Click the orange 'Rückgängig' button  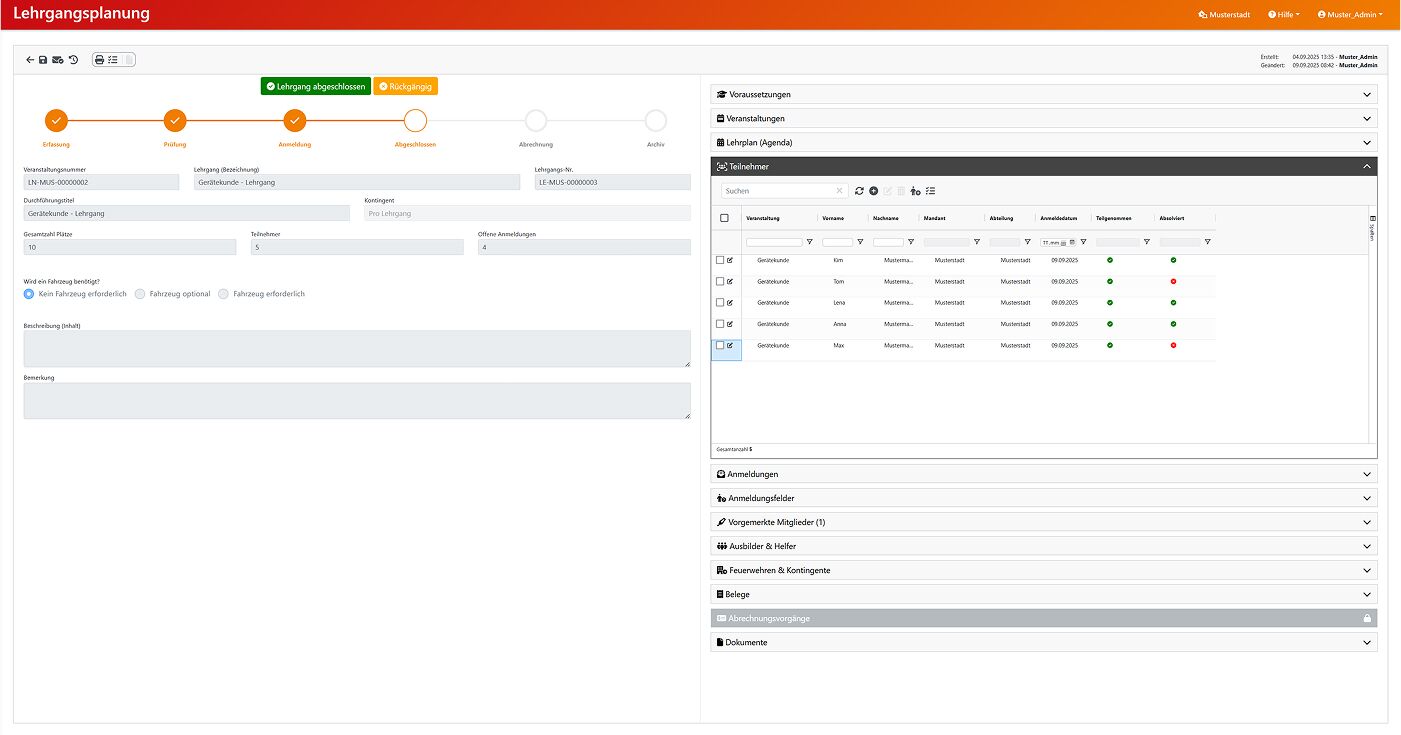[405, 87]
